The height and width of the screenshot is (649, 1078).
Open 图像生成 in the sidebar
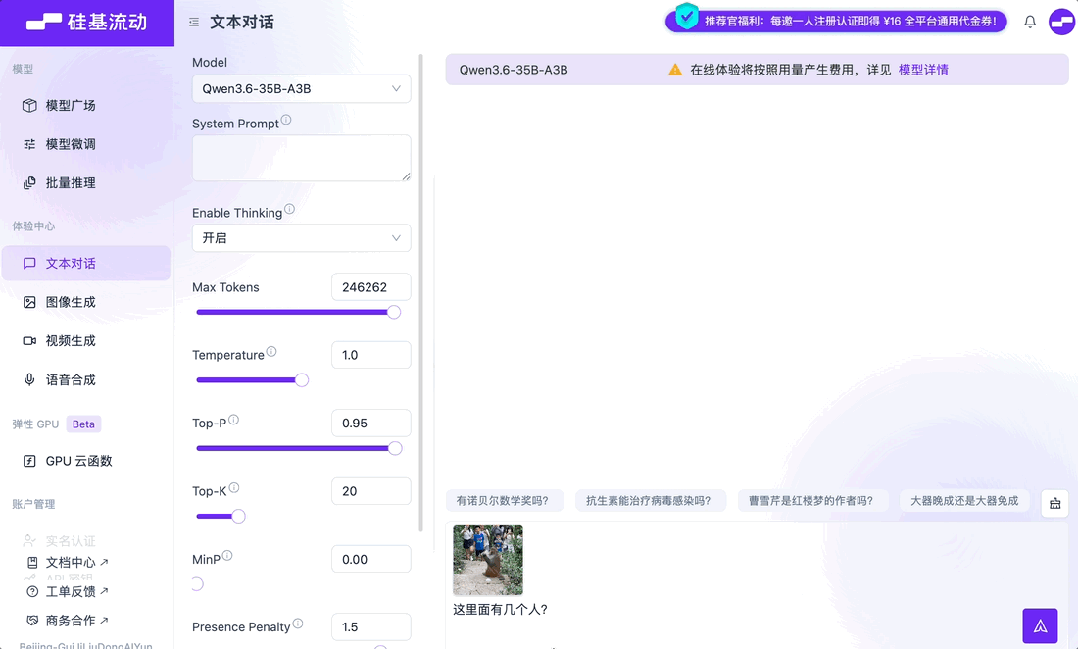[x=87, y=302]
